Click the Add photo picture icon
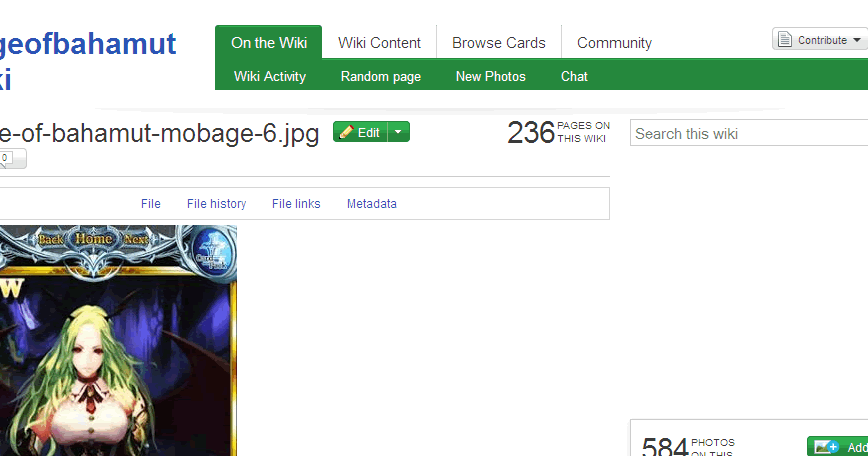Screen dimensions: 868x456 [826, 447]
